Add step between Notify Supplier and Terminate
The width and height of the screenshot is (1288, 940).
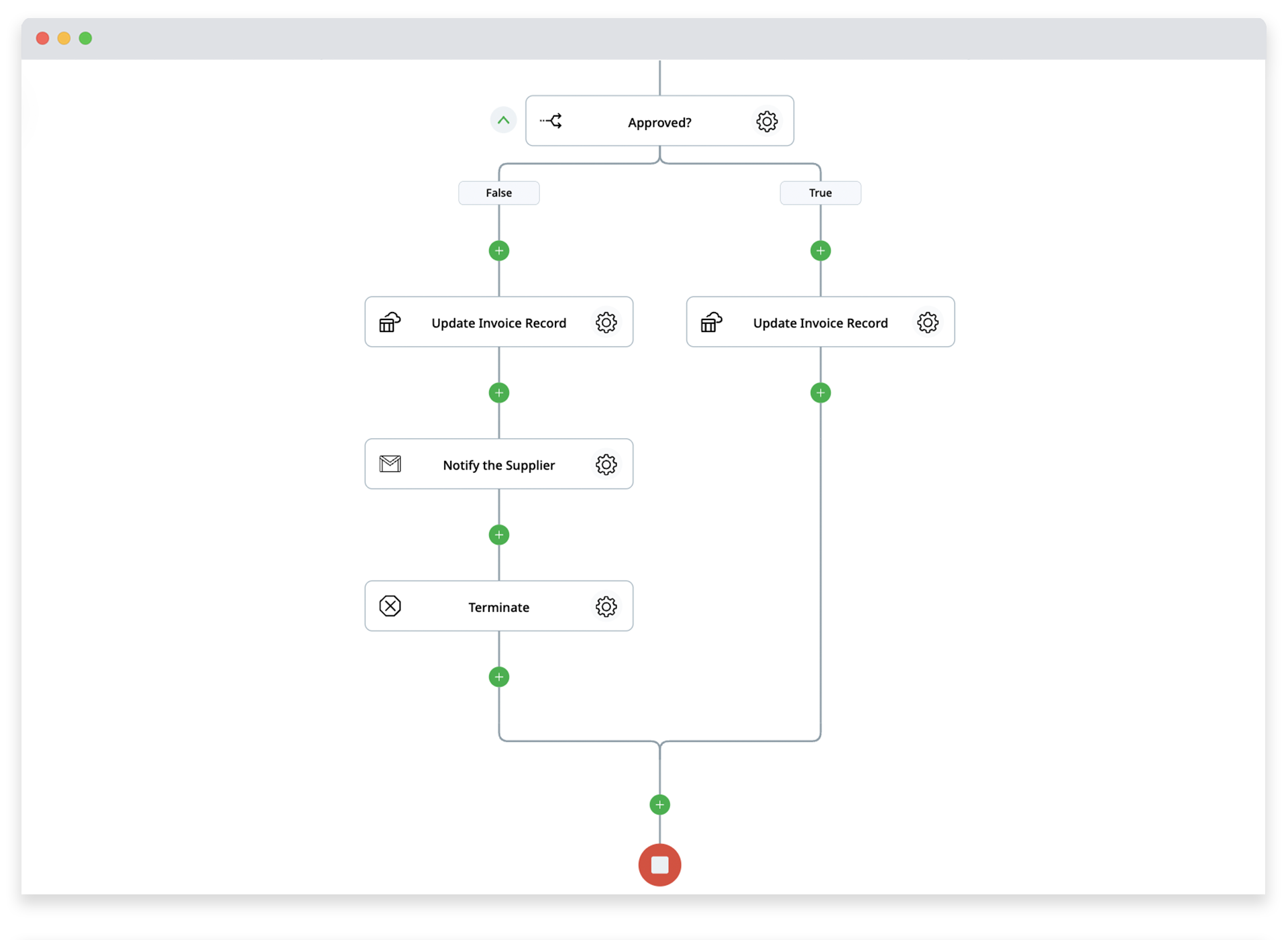tap(498, 535)
